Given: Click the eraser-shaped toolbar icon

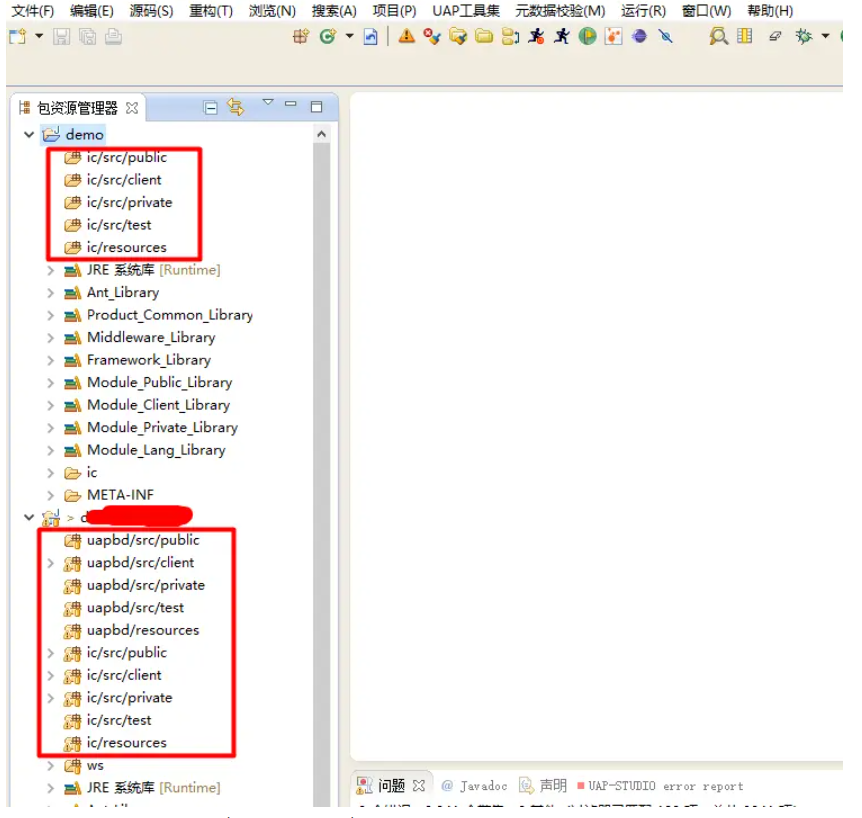Looking at the screenshot, I should click(775, 37).
